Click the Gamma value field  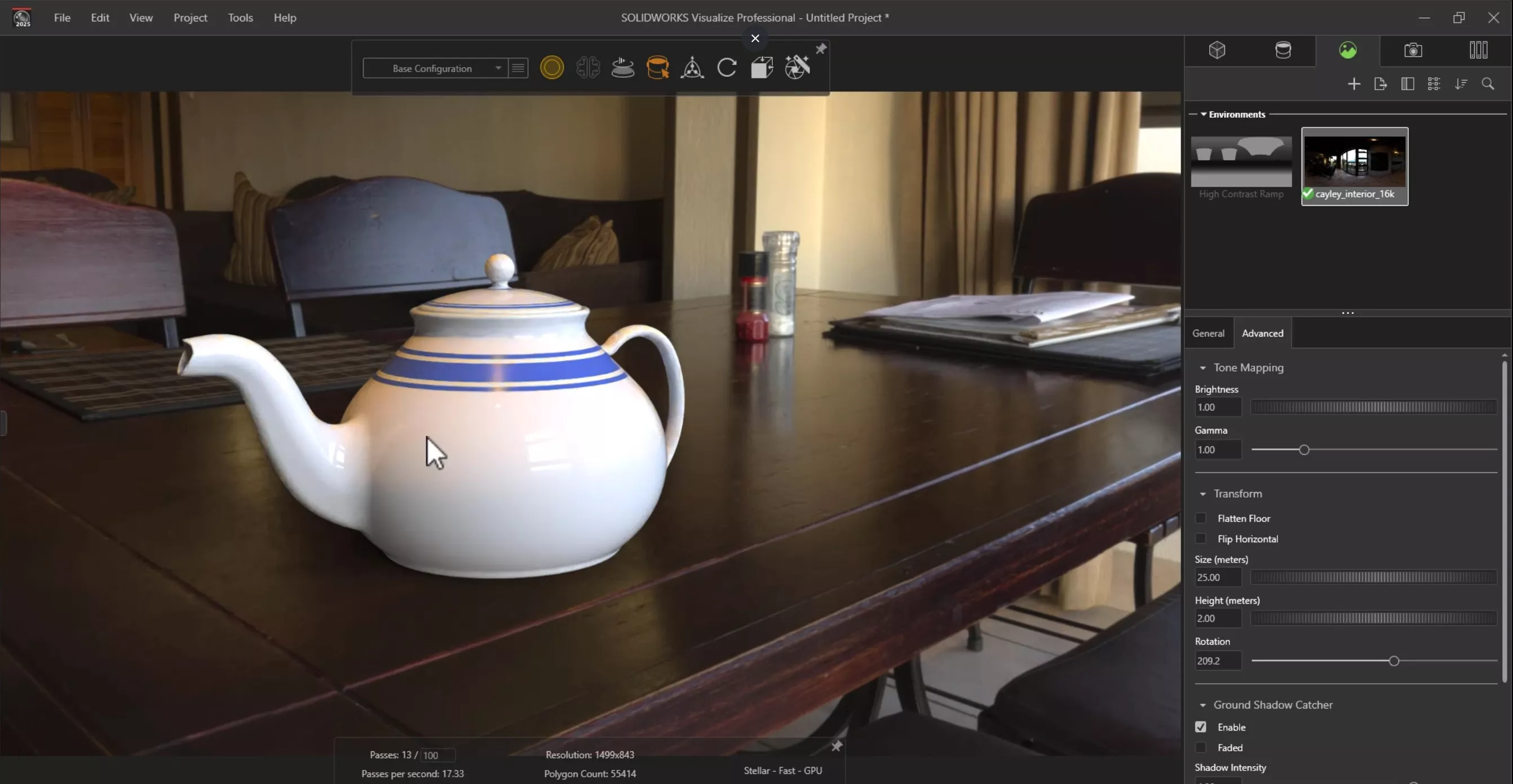coord(1218,450)
